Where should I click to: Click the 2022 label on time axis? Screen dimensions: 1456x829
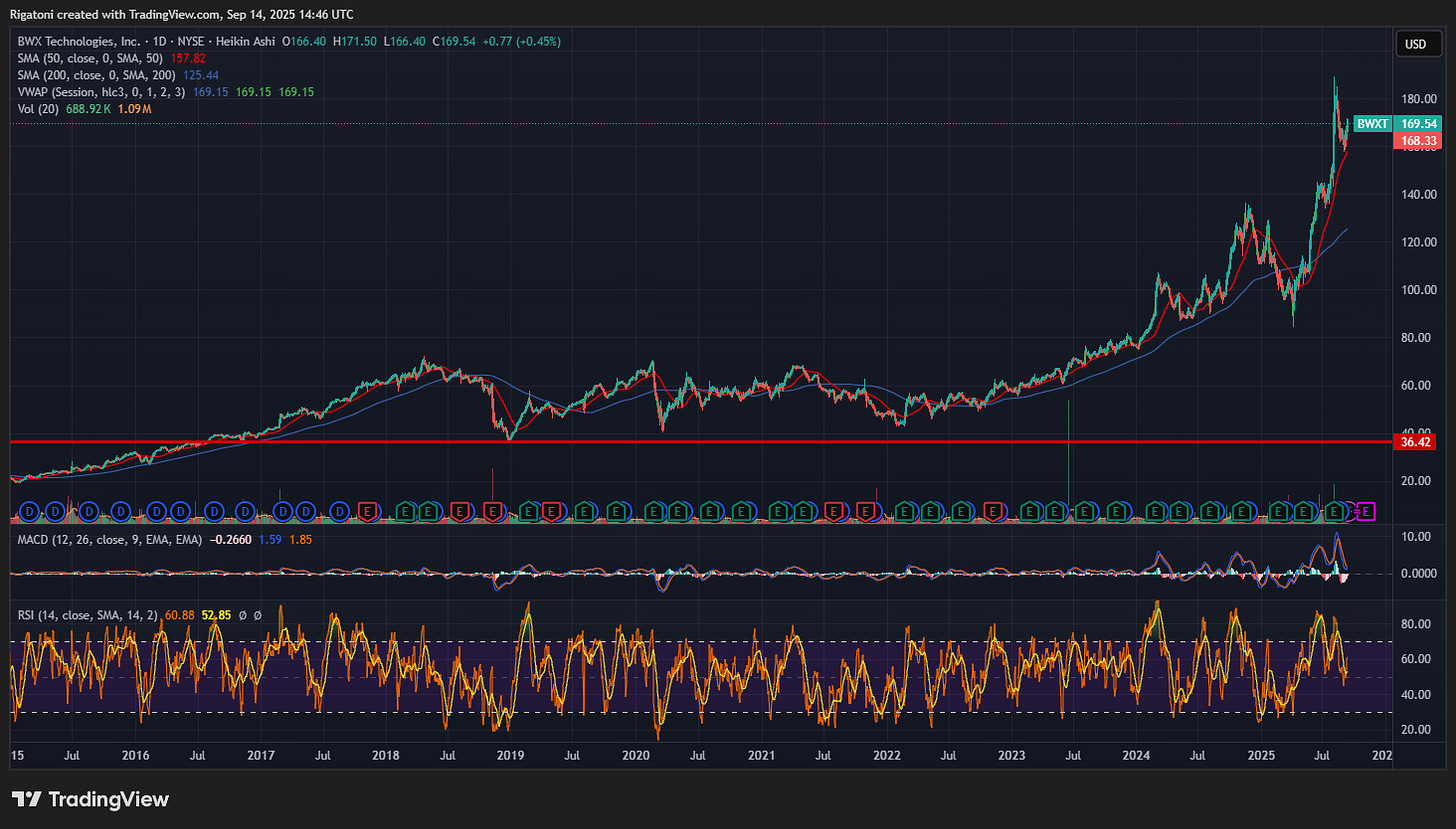[887, 758]
